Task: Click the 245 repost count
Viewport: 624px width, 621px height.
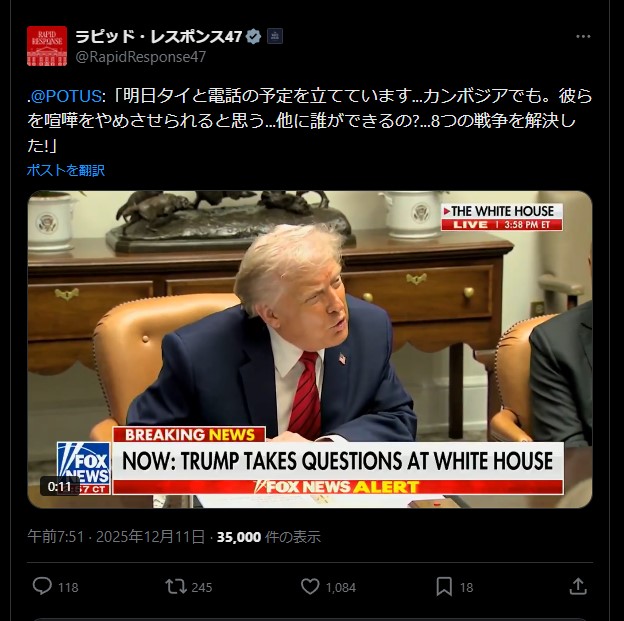Action: [x=202, y=587]
